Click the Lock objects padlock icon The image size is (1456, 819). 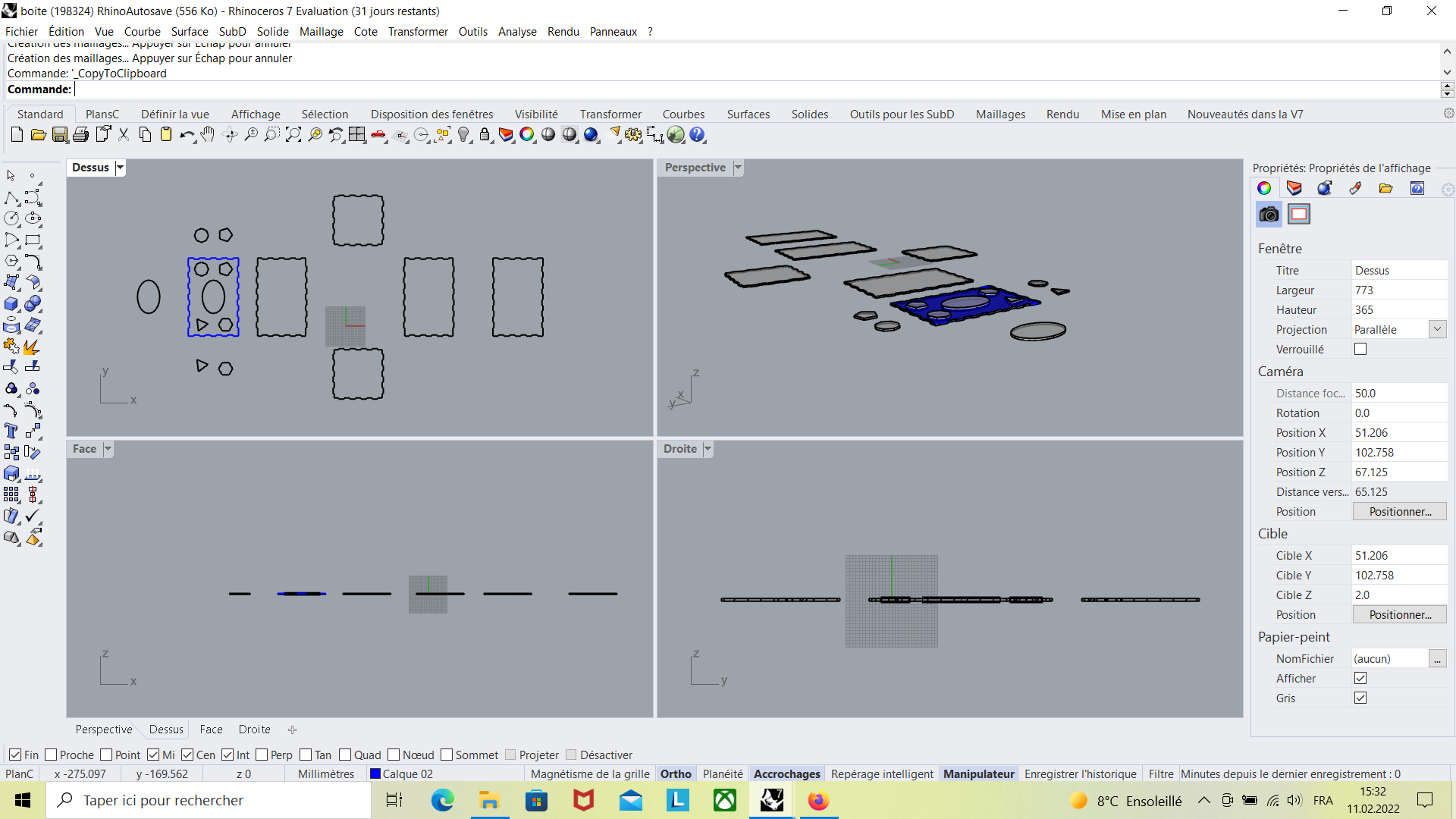(485, 135)
